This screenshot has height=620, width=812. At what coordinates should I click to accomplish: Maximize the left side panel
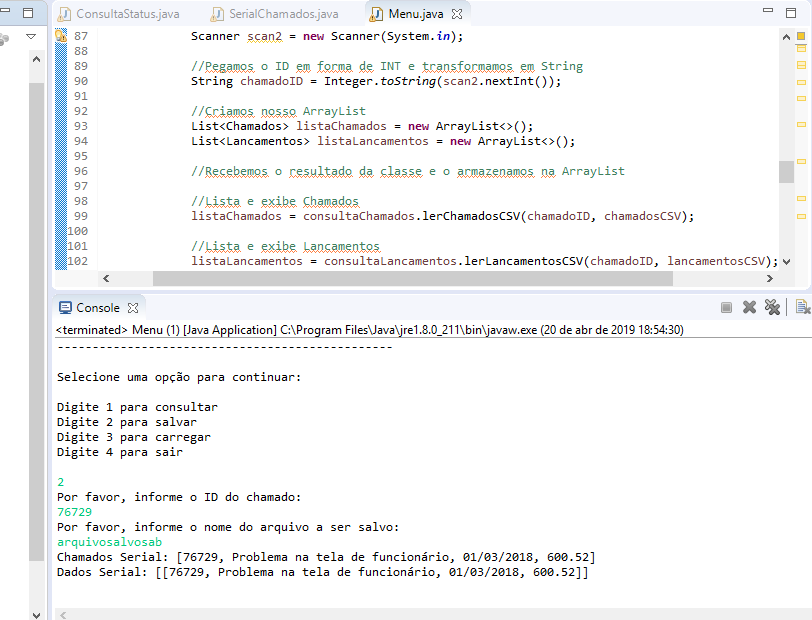click(28, 12)
